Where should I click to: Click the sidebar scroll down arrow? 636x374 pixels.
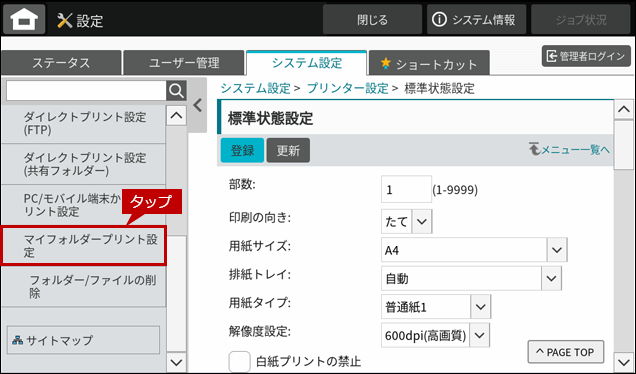pyautogui.click(x=176, y=362)
